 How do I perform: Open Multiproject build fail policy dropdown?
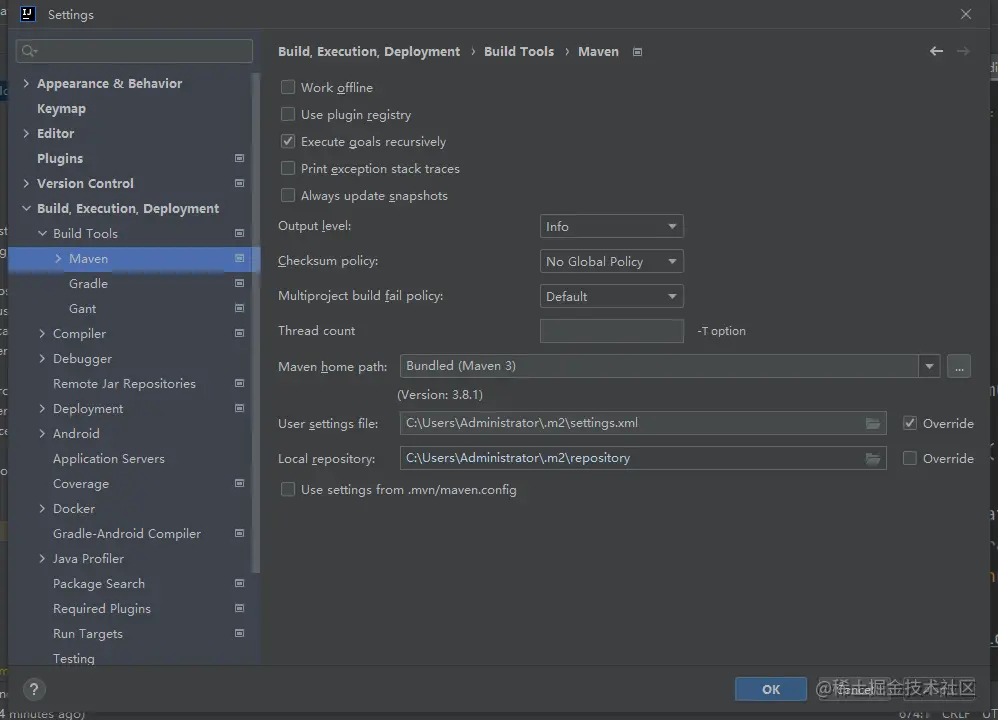pyautogui.click(x=612, y=296)
